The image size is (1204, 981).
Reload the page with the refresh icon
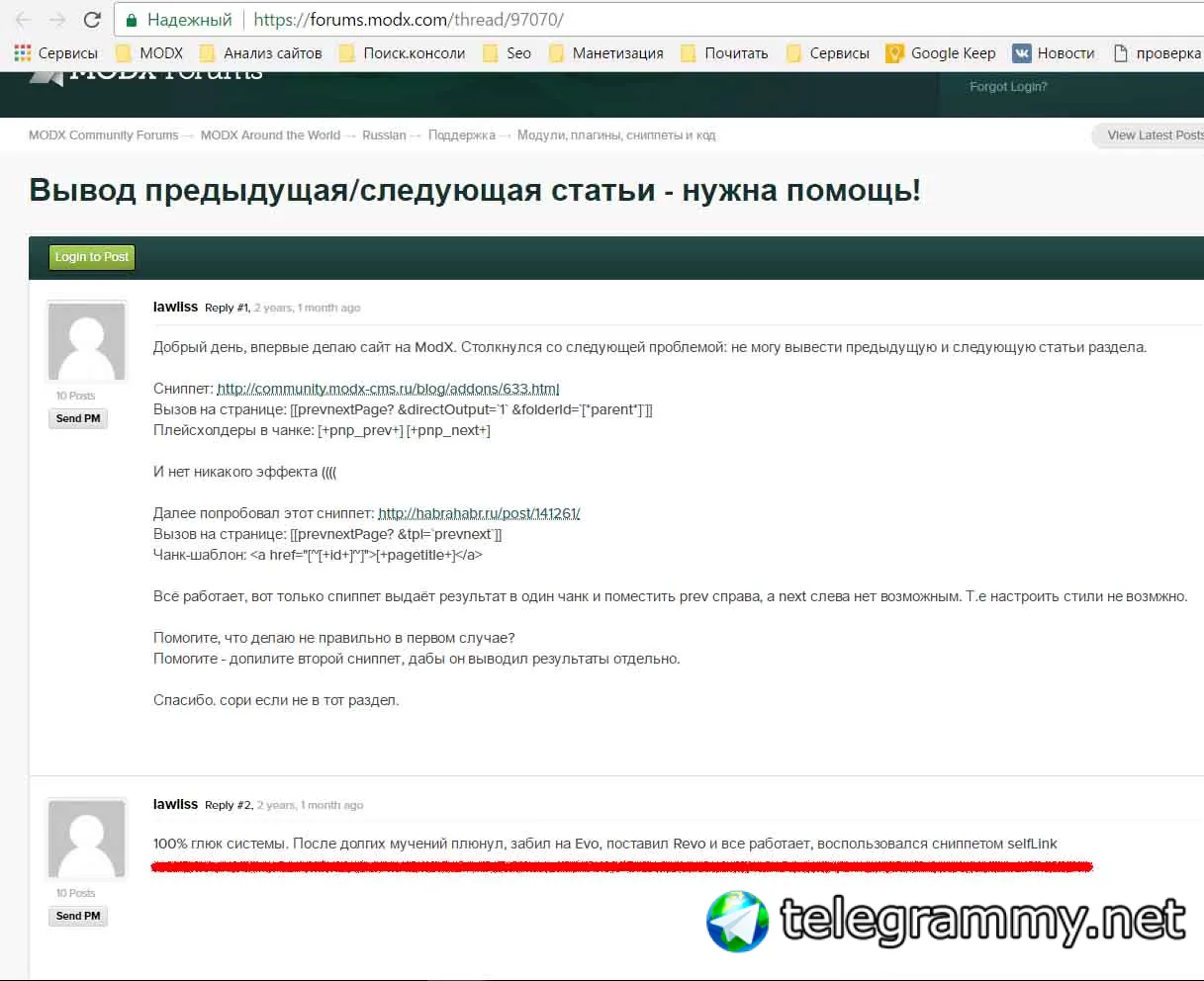coord(92,20)
